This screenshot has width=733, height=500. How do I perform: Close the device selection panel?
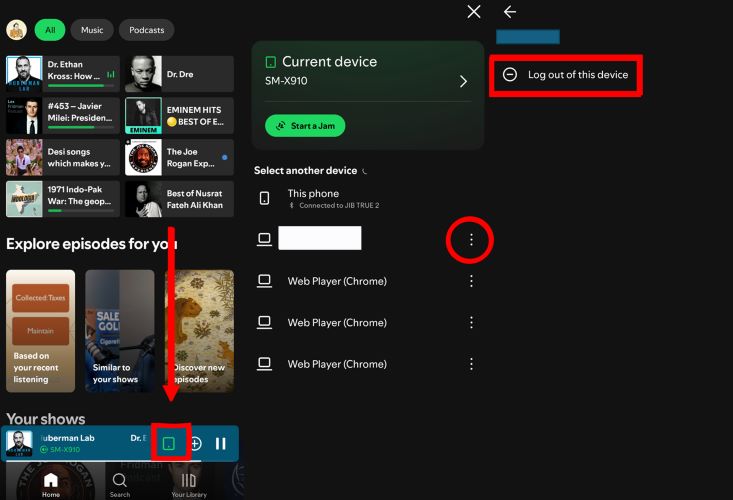tap(474, 12)
